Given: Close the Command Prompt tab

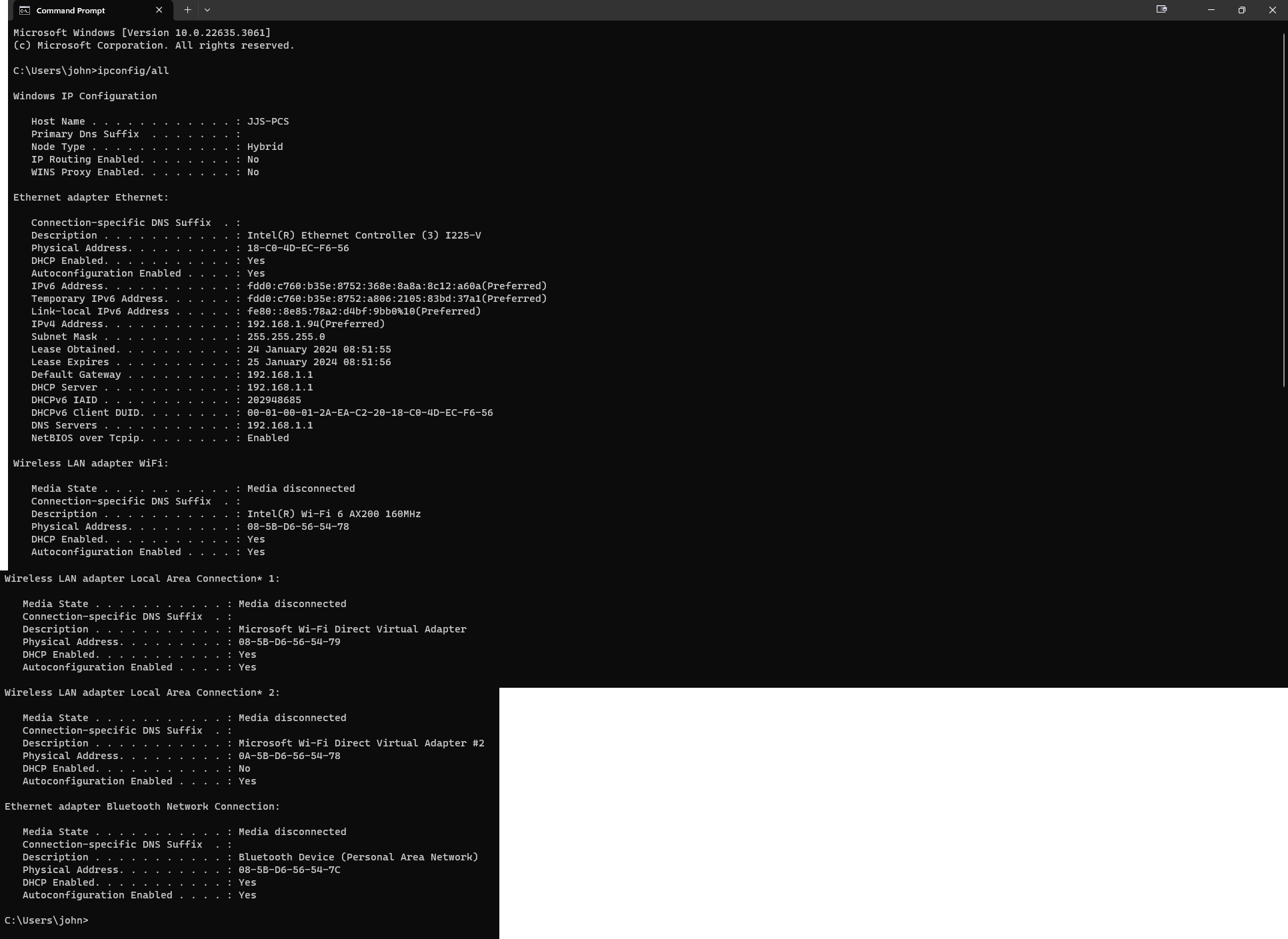Looking at the screenshot, I should pyautogui.click(x=159, y=10).
